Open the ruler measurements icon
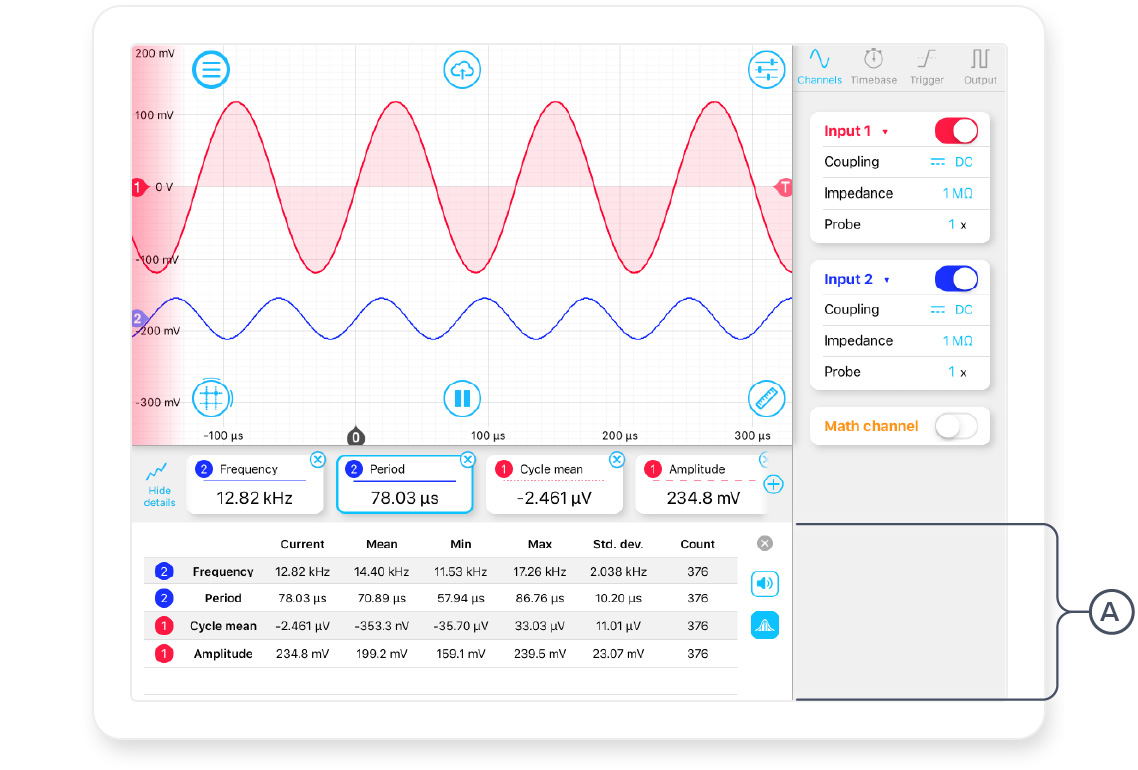Image resolution: width=1138 pixels, height=770 pixels. coord(767,399)
